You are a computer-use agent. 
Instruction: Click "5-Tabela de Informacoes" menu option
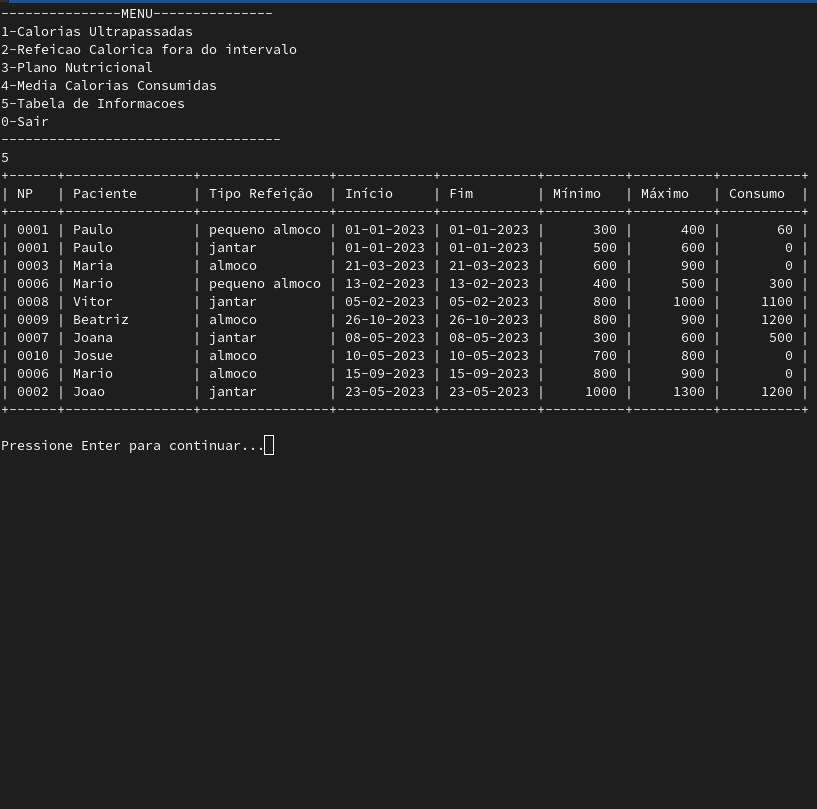(93, 104)
